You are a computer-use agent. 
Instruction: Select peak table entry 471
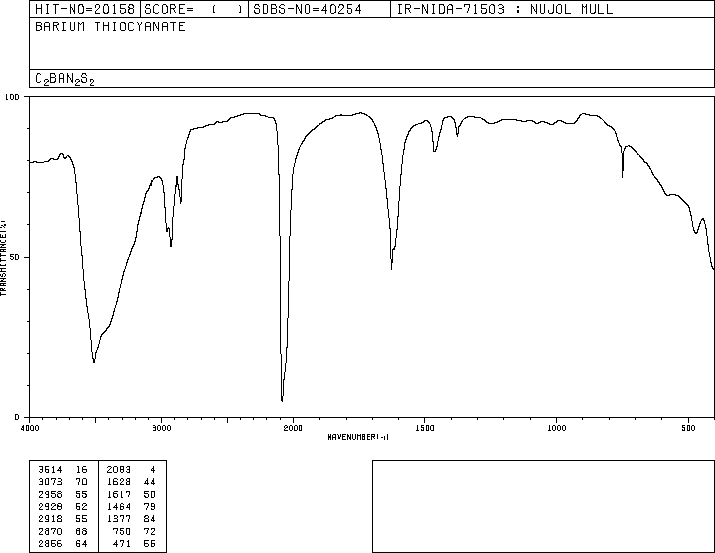[x=122, y=544]
